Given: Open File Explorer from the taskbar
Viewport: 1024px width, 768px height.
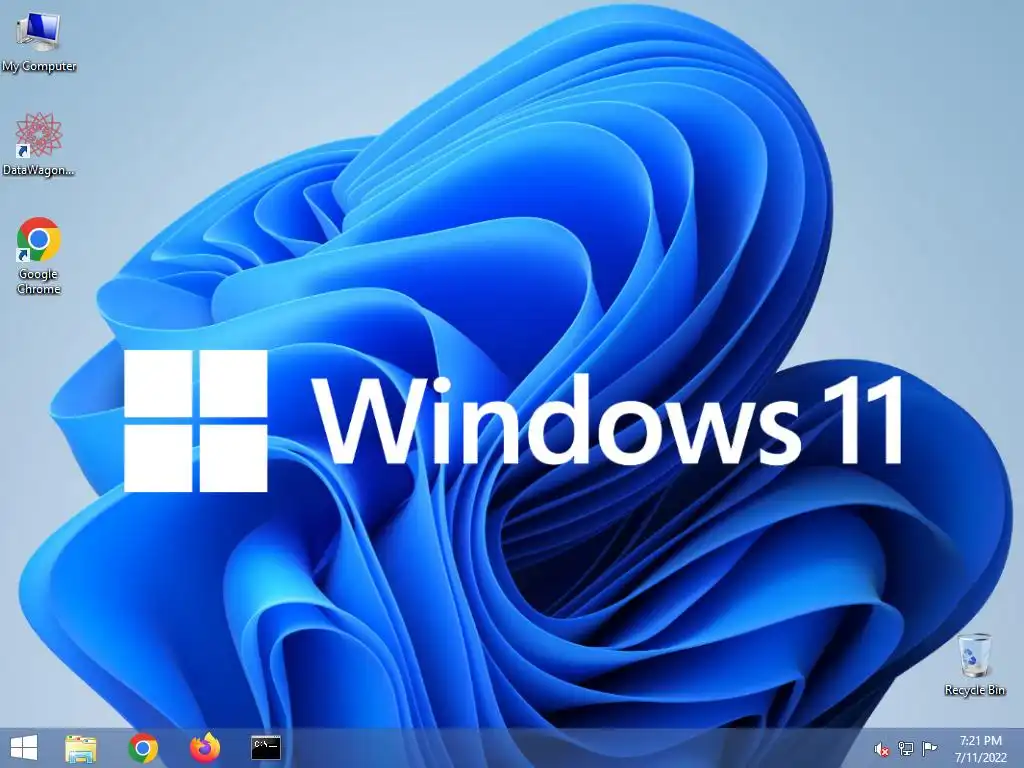Looking at the screenshot, I should tap(81, 748).
